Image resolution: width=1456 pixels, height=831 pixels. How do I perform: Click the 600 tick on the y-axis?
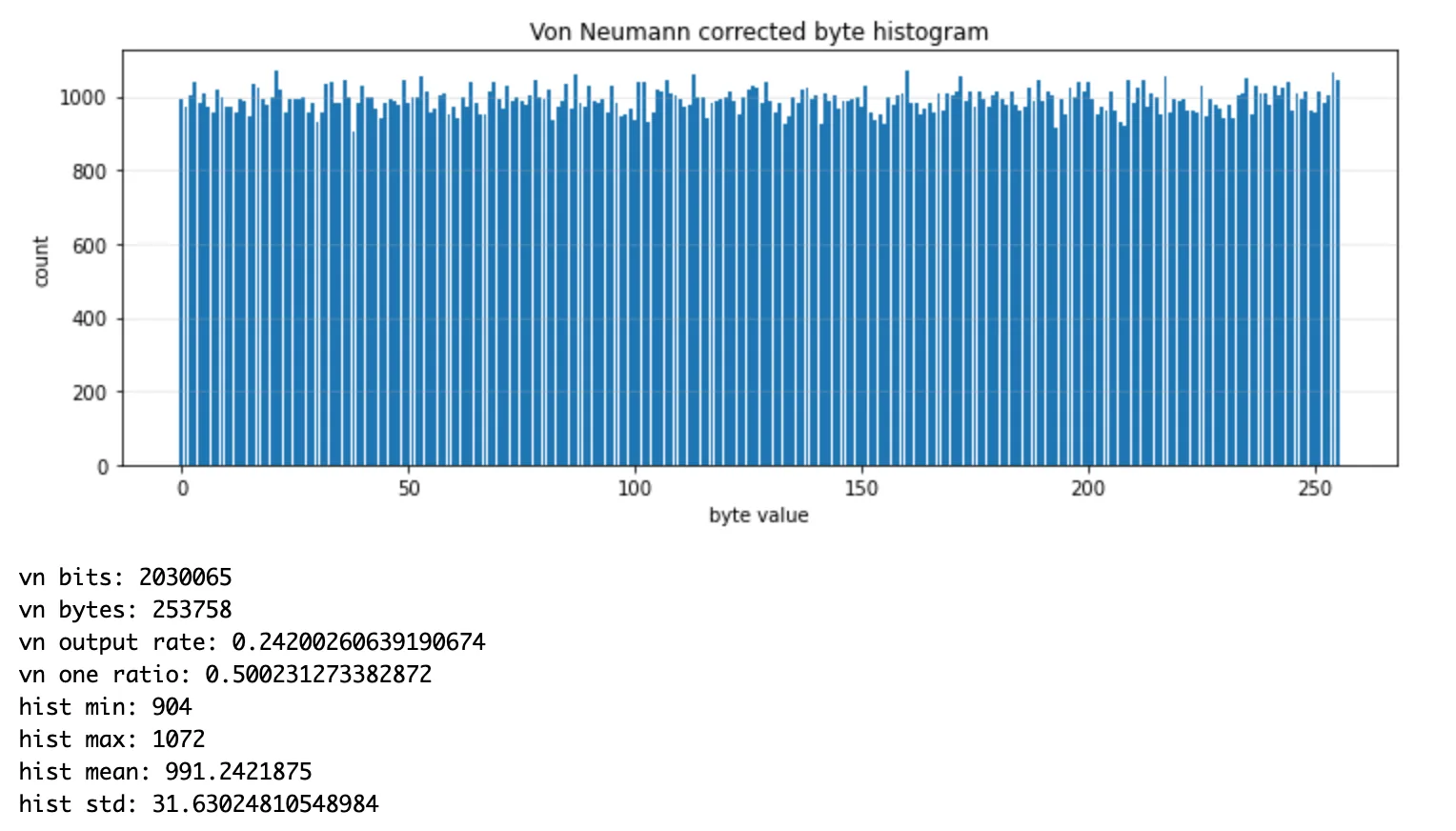pos(90,246)
